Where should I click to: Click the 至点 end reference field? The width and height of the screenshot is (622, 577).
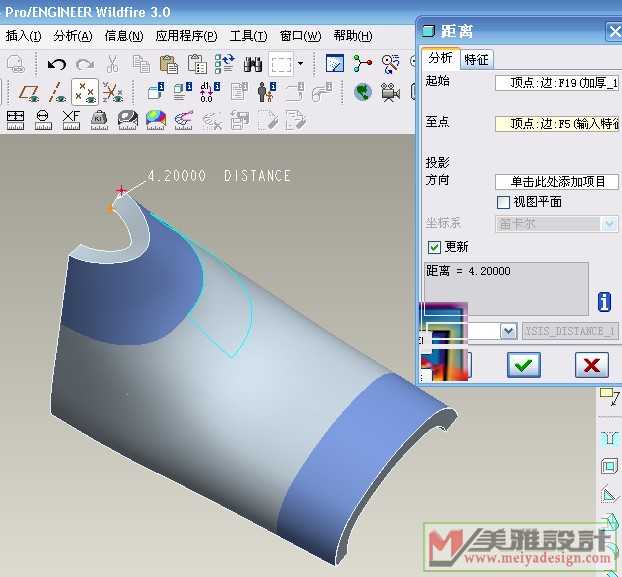(557, 124)
